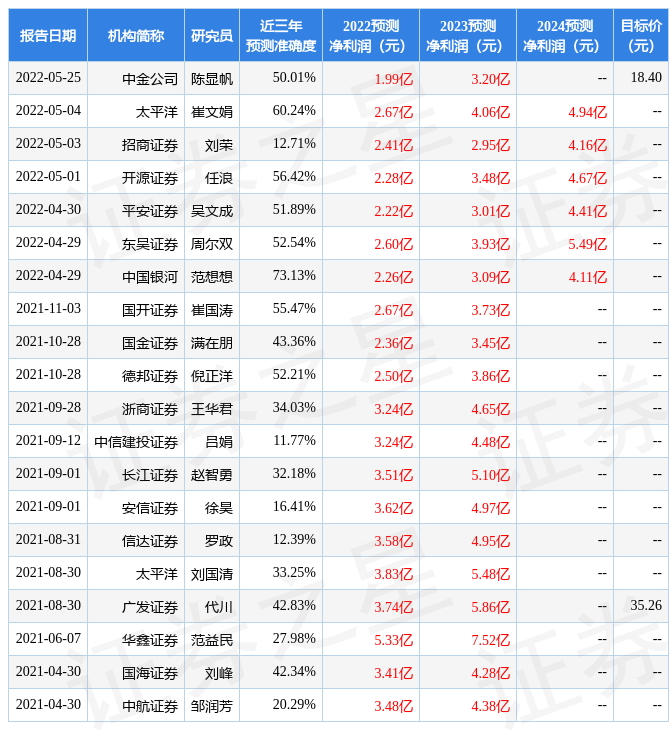
Task: Click researcher 刘荣
Action: coord(219,145)
